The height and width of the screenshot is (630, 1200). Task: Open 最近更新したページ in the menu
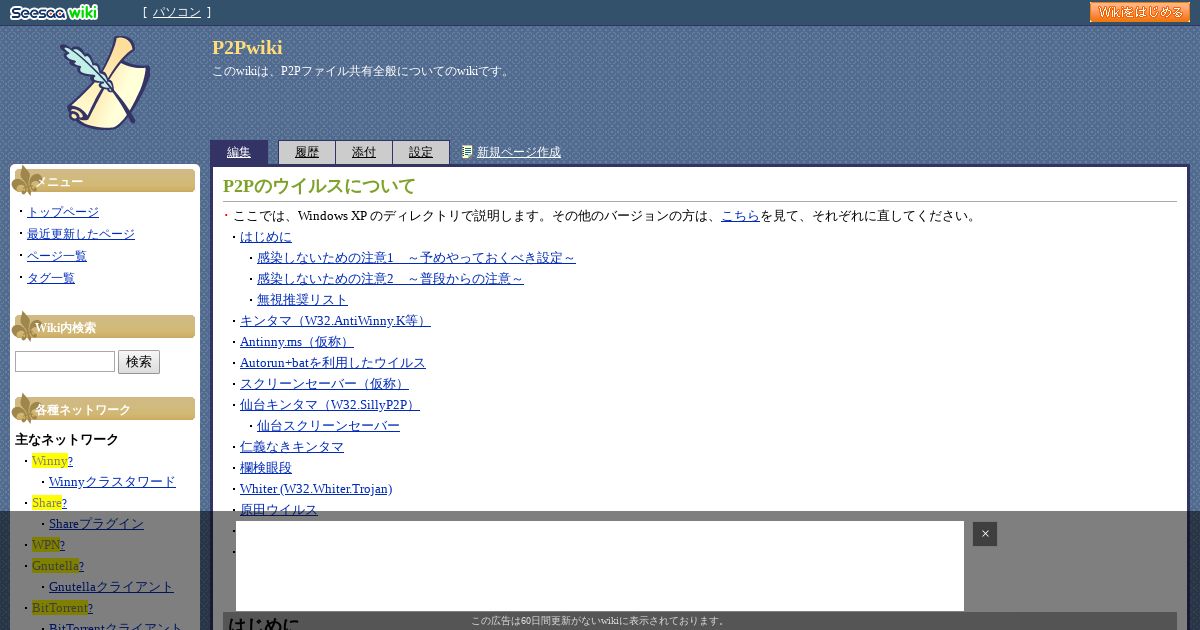click(81, 234)
